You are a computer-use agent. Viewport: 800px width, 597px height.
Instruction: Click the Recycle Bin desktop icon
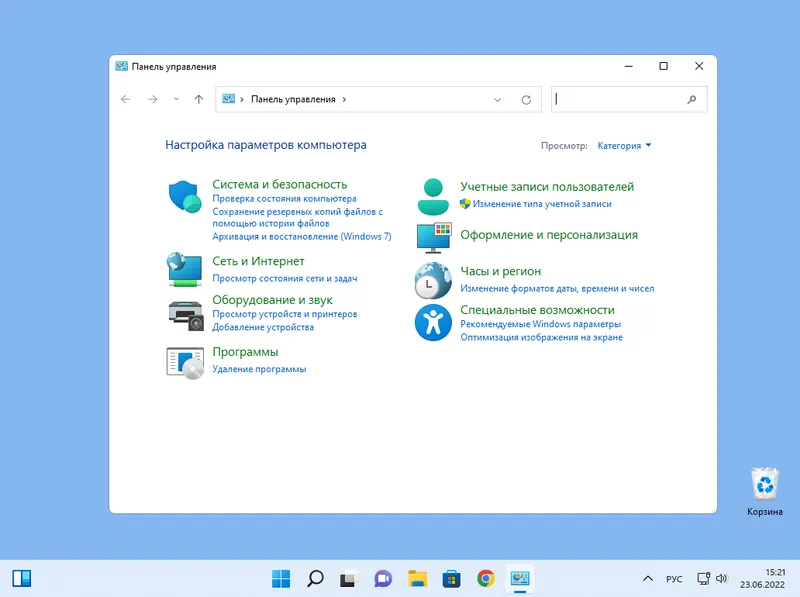tap(765, 485)
